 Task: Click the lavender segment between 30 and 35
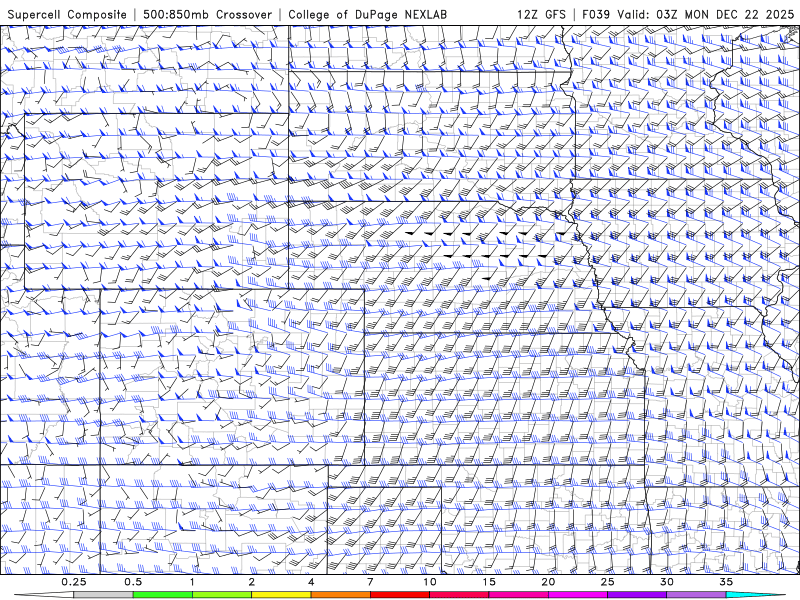point(696,595)
